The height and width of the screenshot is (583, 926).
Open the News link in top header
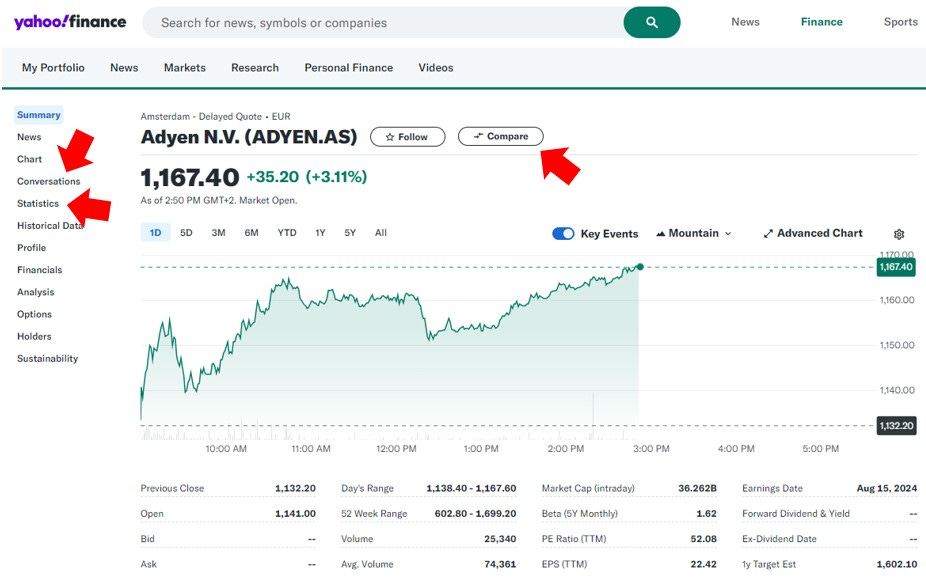745,22
